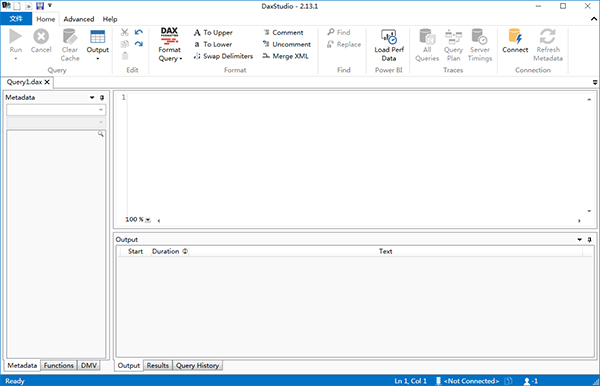Click Merge XML

[286, 56]
